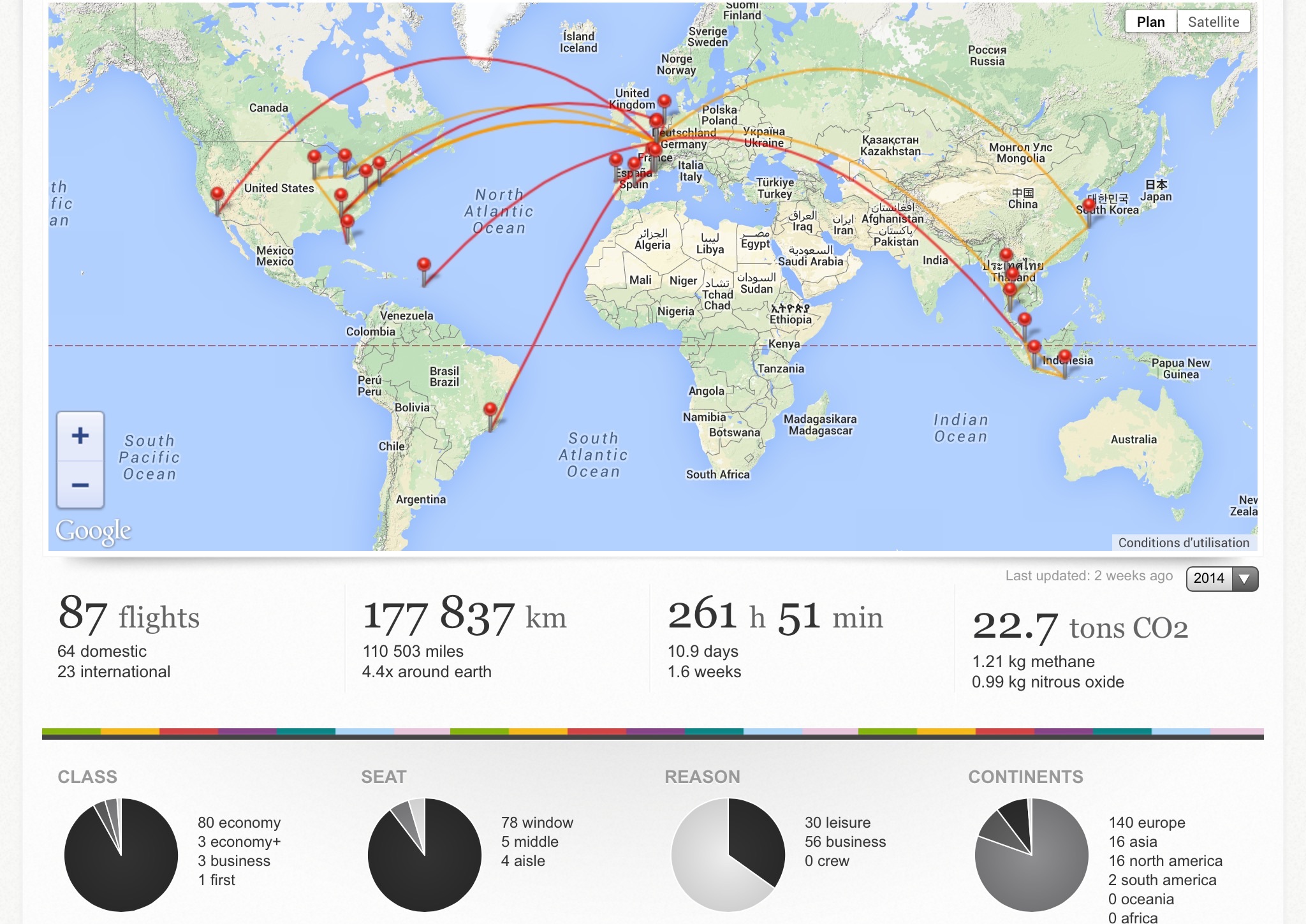The height and width of the screenshot is (924, 1306).
Task: Click the SEAT pie chart
Action: coord(425,854)
